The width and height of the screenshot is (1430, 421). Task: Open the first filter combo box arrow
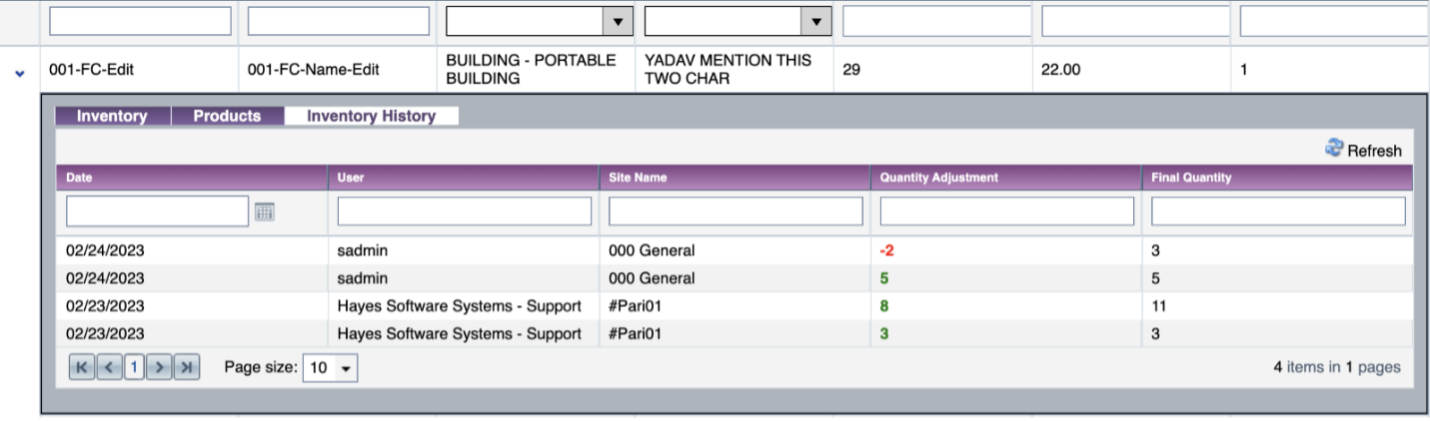click(x=617, y=21)
